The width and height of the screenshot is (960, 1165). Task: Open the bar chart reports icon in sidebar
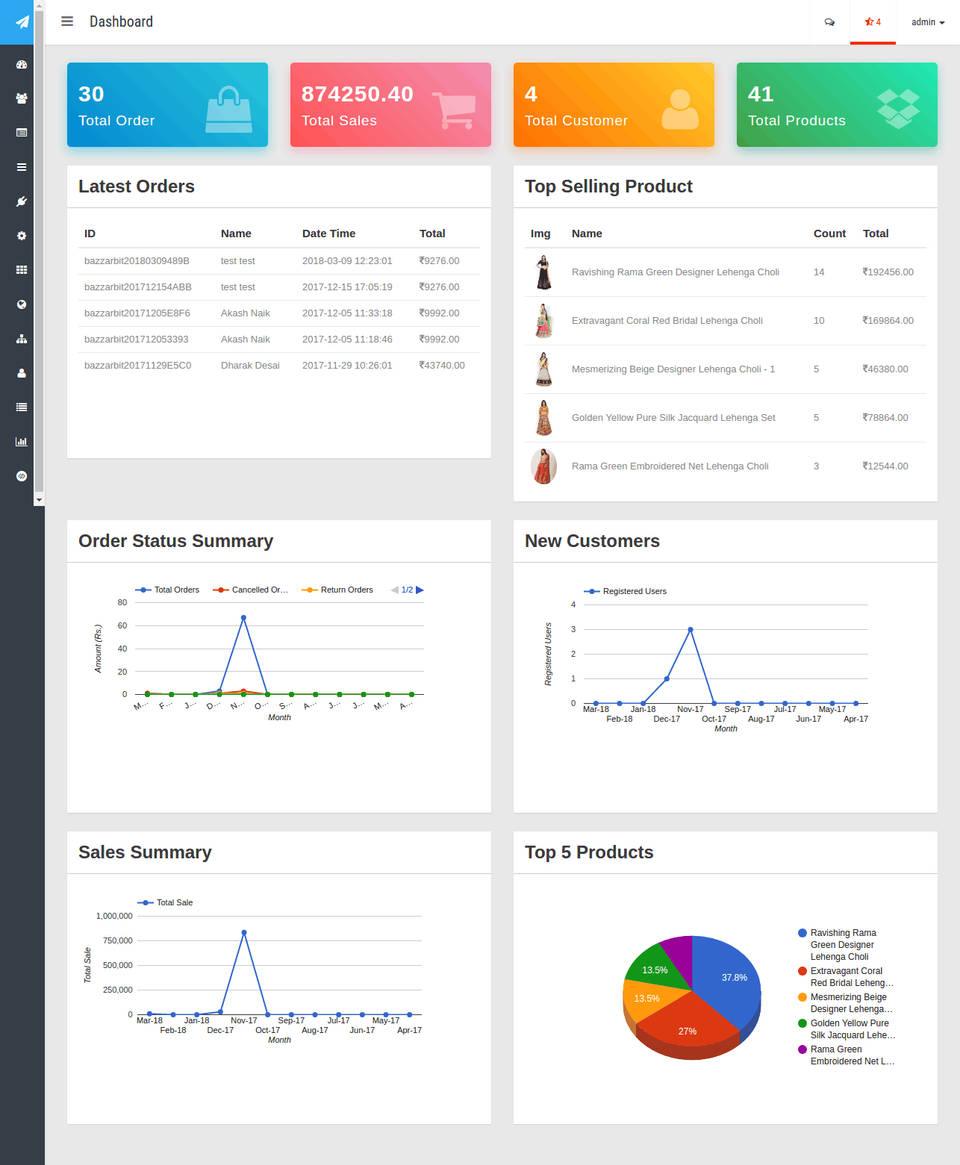pos(22,441)
